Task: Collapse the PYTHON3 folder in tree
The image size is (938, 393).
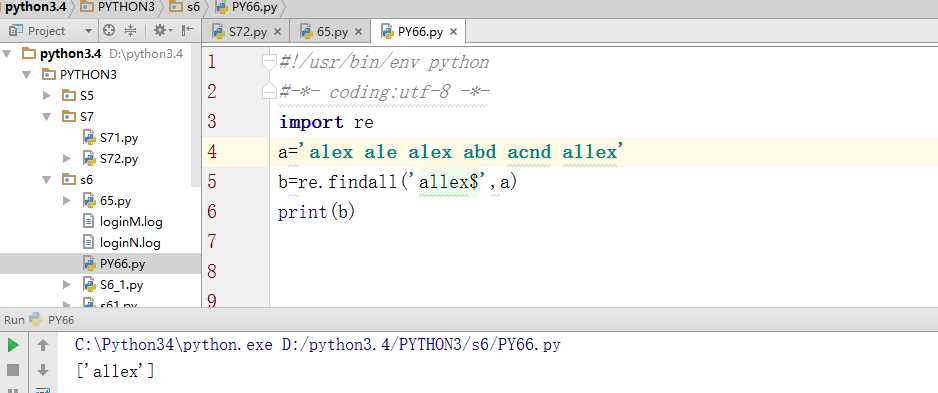Action: point(26,75)
